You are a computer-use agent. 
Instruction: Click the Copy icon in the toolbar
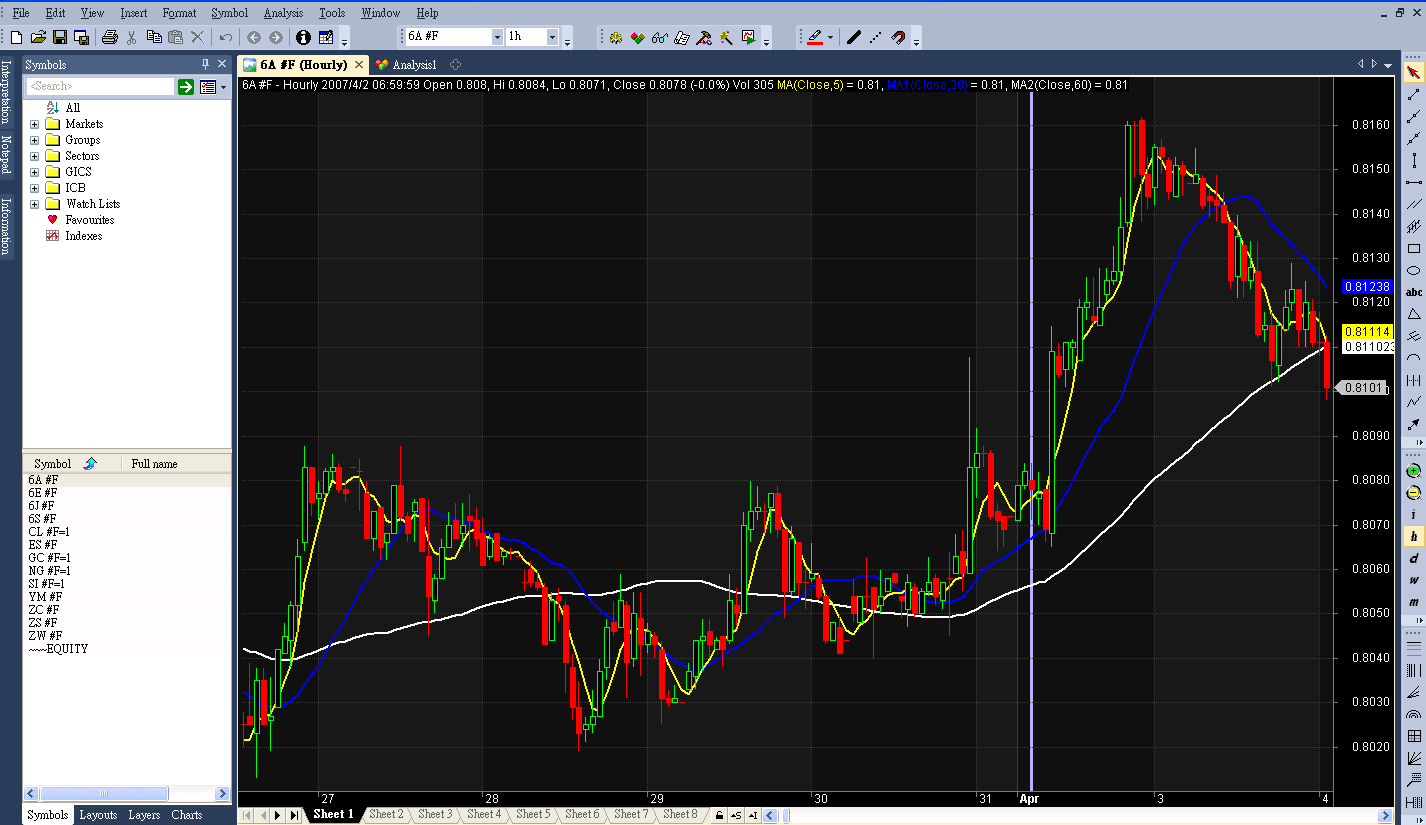154,37
